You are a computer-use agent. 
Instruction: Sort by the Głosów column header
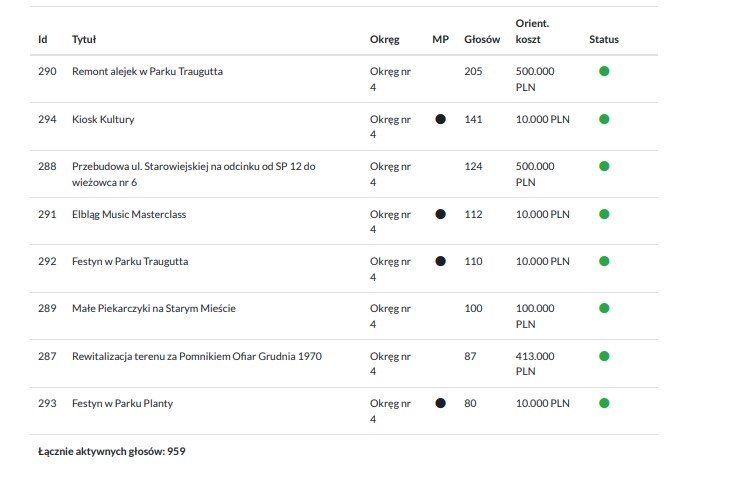coord(482,40)
